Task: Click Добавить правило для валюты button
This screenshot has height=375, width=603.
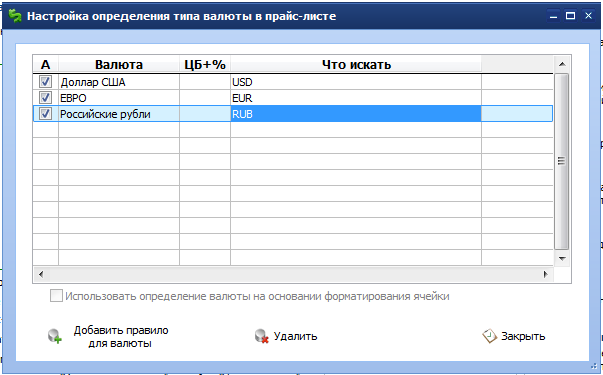Action: (x=108, y=337)
